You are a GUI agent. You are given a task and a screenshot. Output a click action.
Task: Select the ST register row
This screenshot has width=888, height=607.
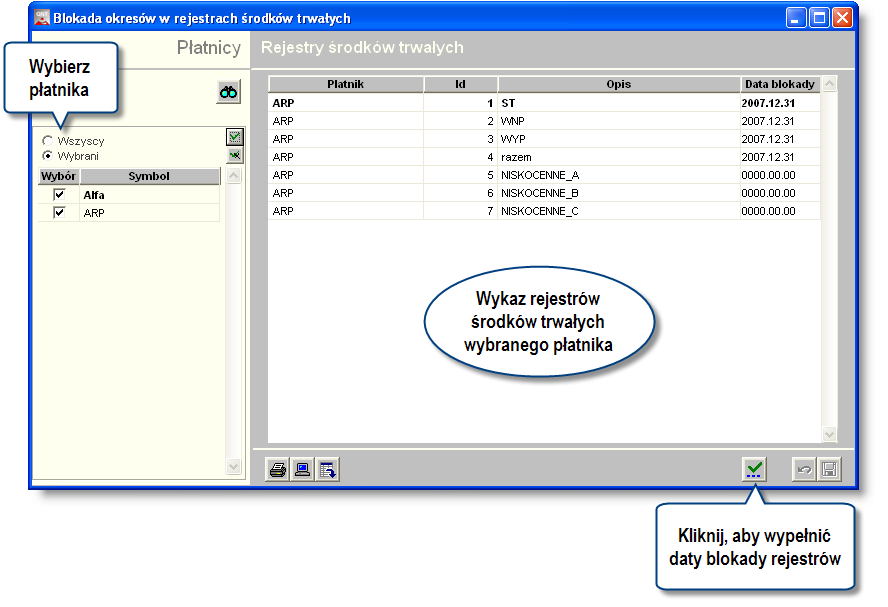pos(544,103)
